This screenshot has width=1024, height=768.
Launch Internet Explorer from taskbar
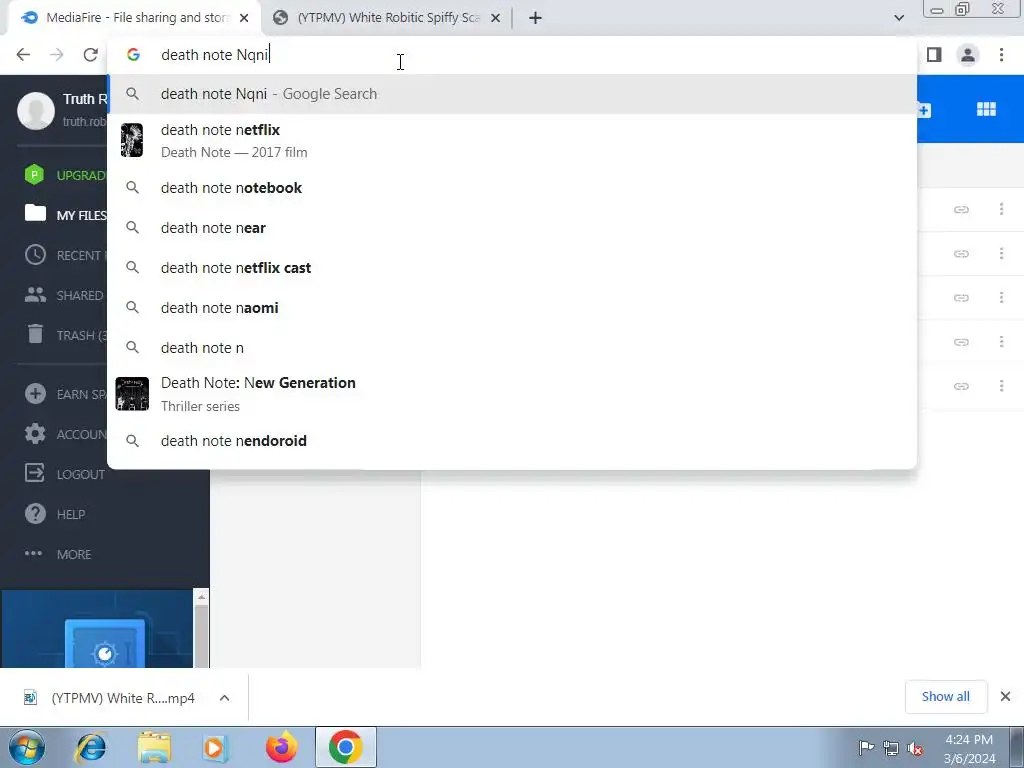[91, 748]
